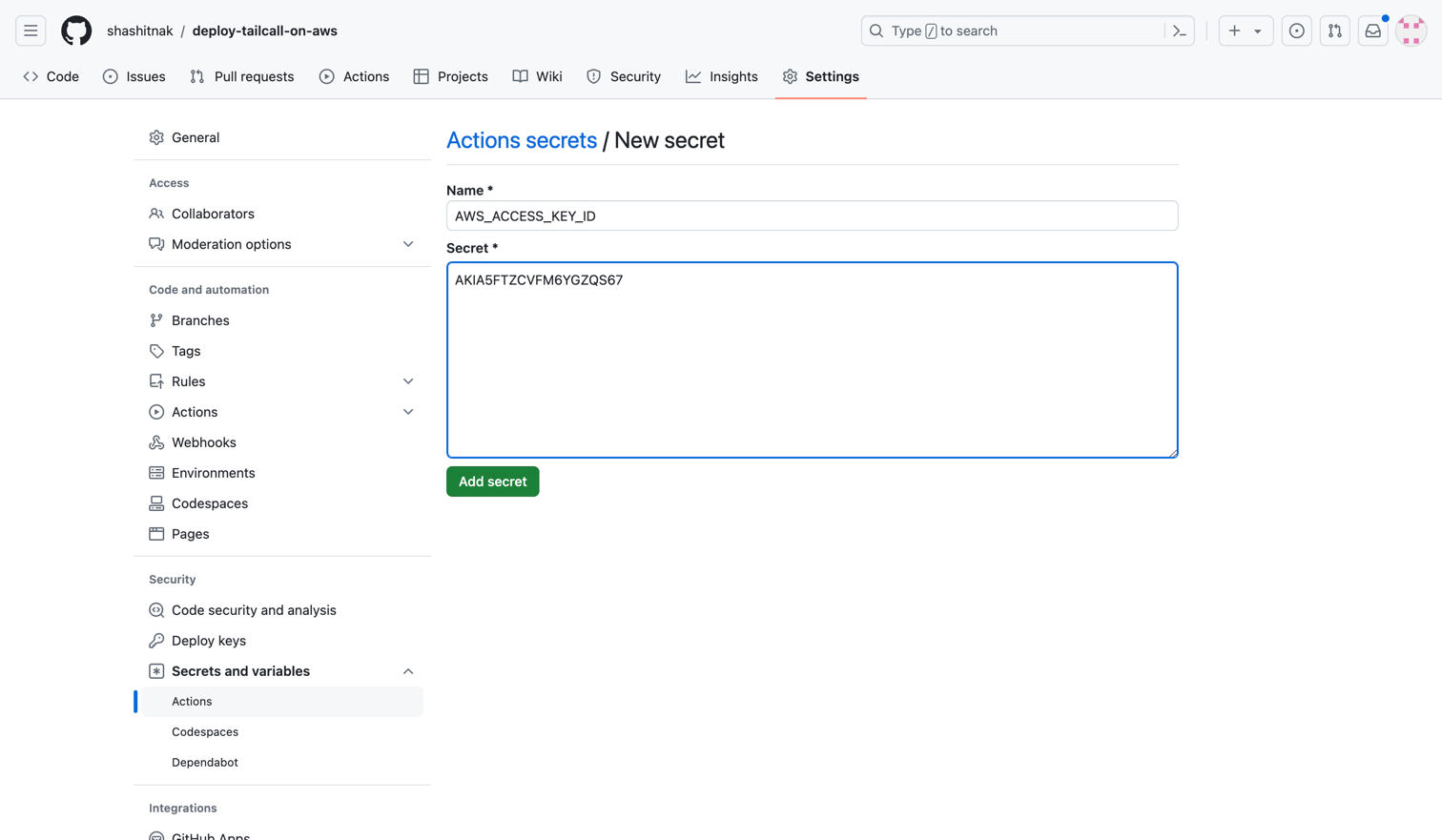This screenshot has height=840, width=1442.
Task: Collapse Secrets and variables section
Action: tap(408, 671)
